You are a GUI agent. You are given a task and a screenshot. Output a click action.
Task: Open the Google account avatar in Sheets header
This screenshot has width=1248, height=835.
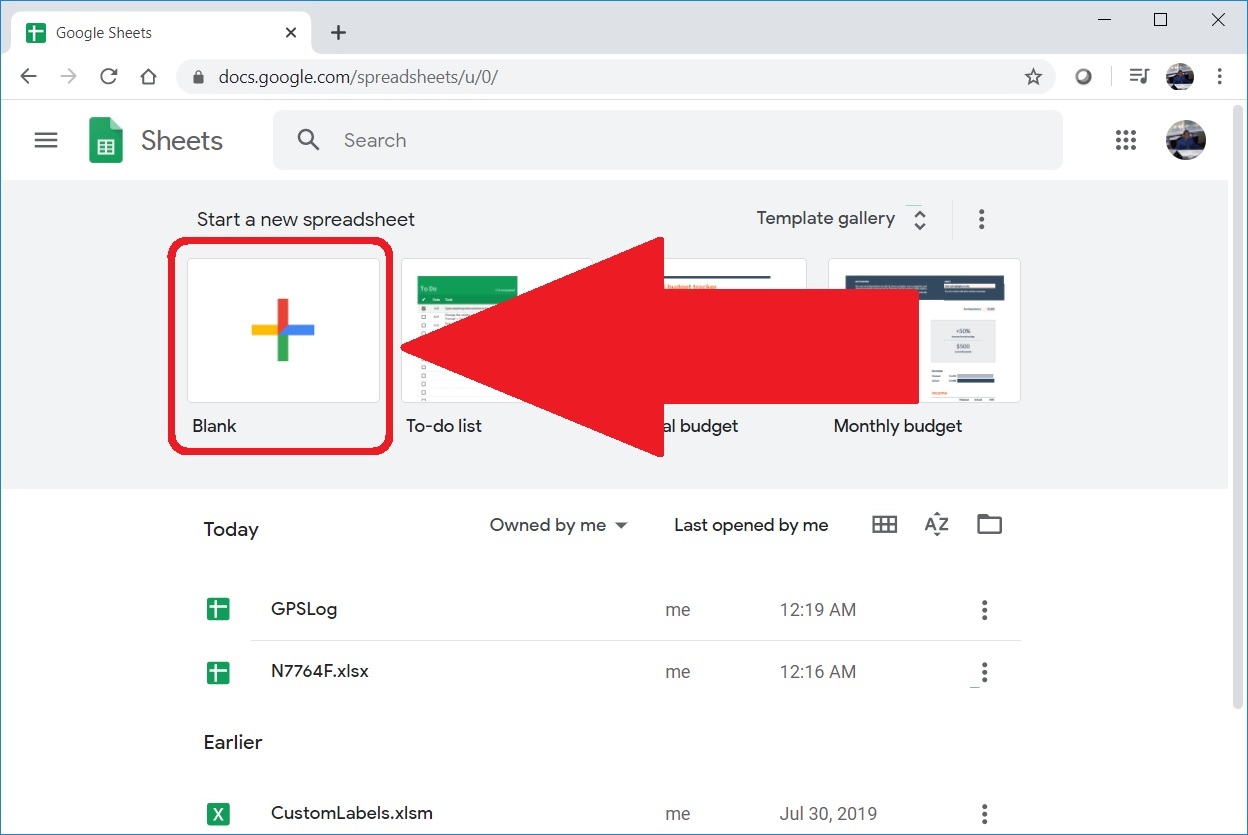pyautogui.click(x=1186, y=140)
